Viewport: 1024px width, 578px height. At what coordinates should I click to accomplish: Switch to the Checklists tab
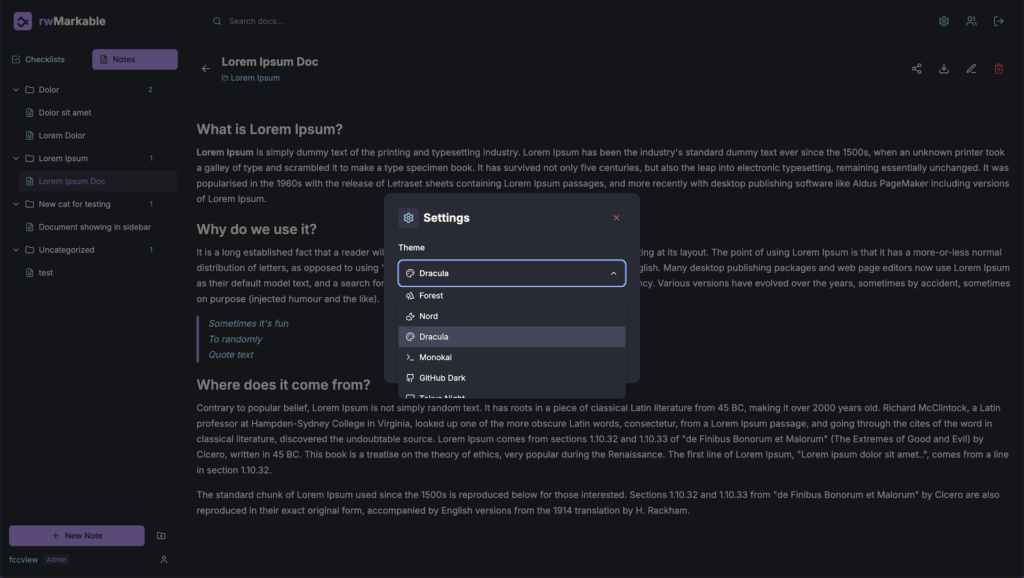pos(39,60)
